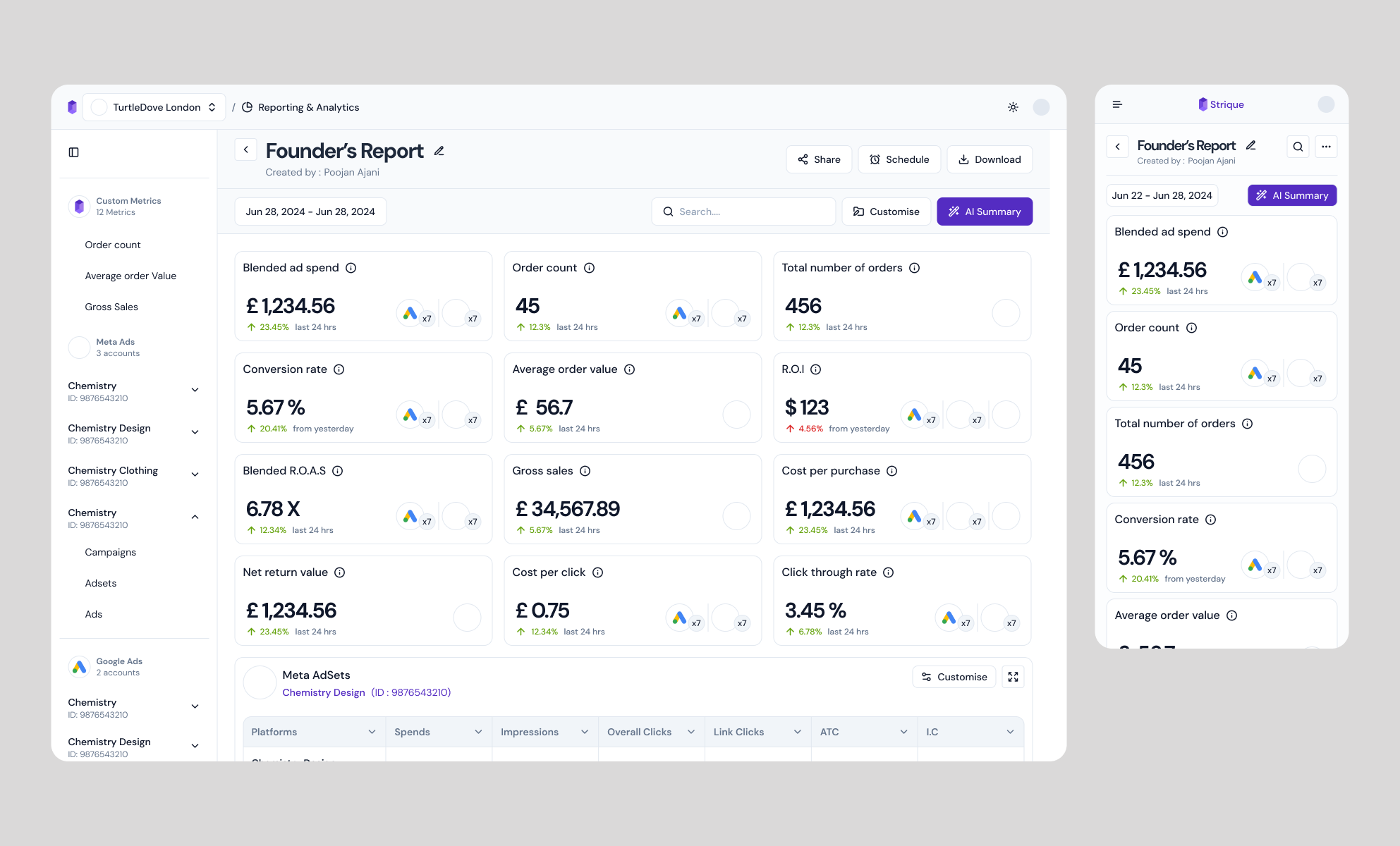Click the Schedule button

(x=899, y=159)
